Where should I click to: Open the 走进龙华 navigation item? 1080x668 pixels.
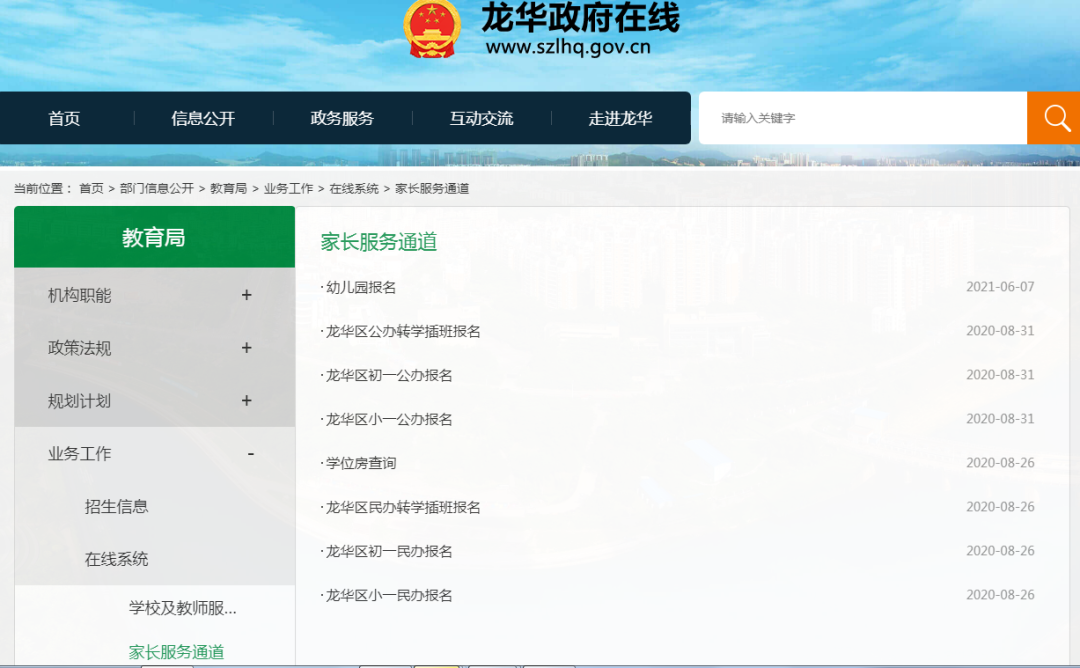pos(621,118)
